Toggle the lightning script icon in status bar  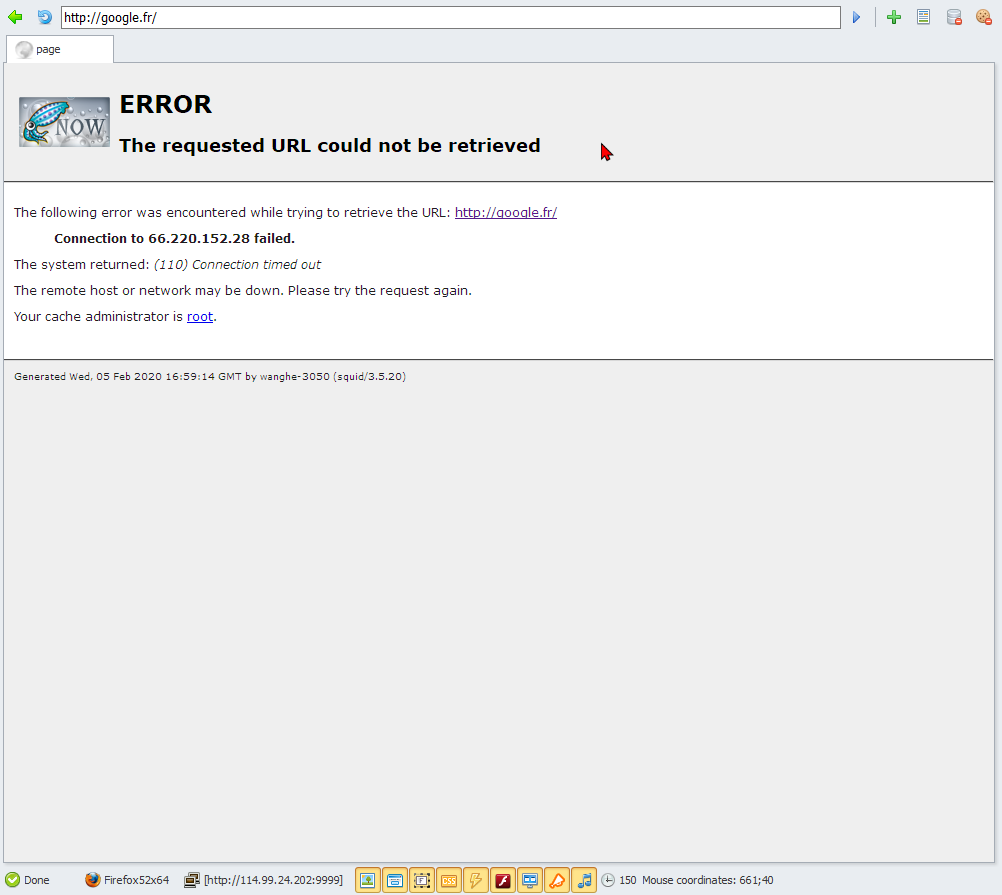click(x=476, y=880)
